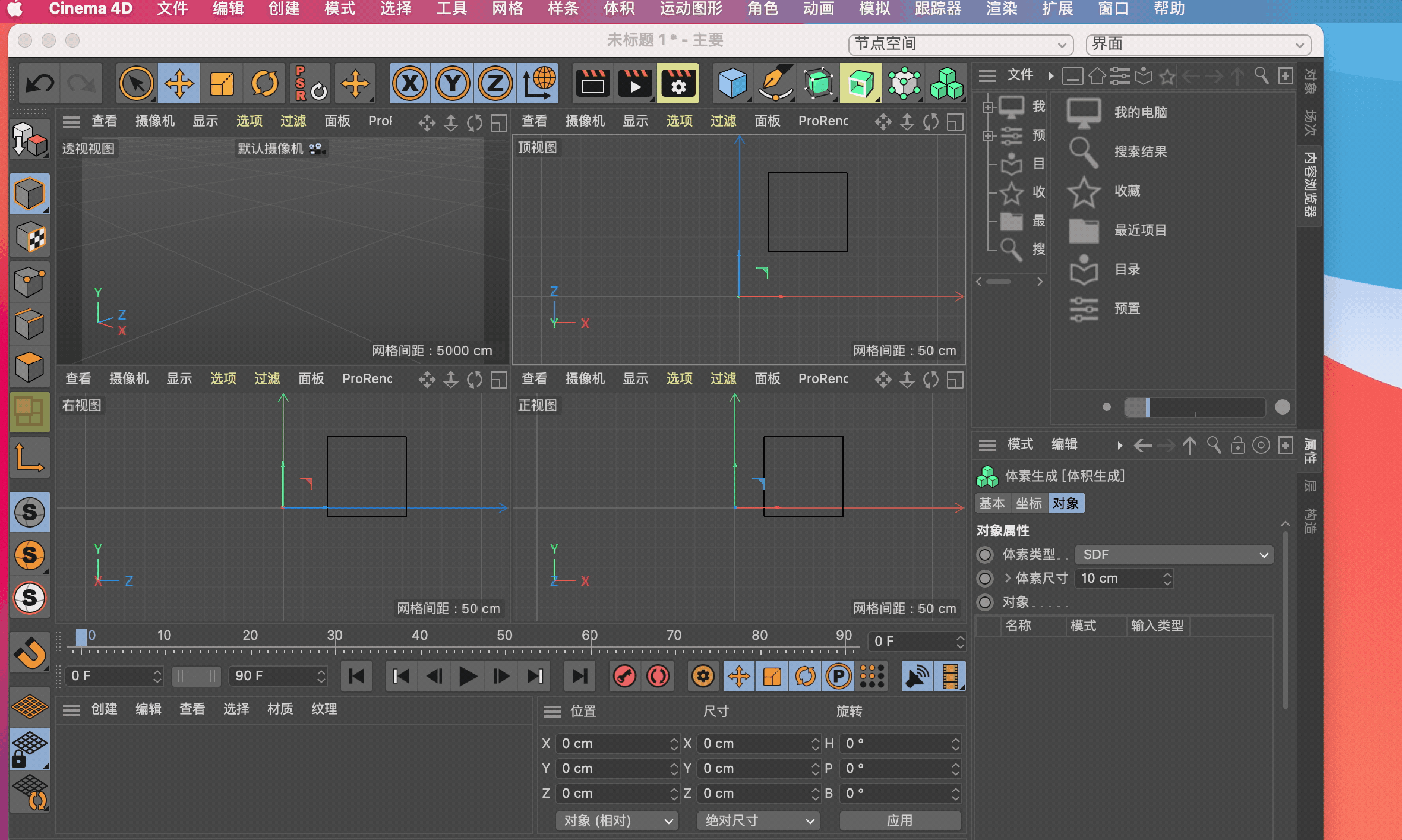Toggle X axis lock
Screen dimensions: 1402x840
pyautogui.click(x=410, y=84)
